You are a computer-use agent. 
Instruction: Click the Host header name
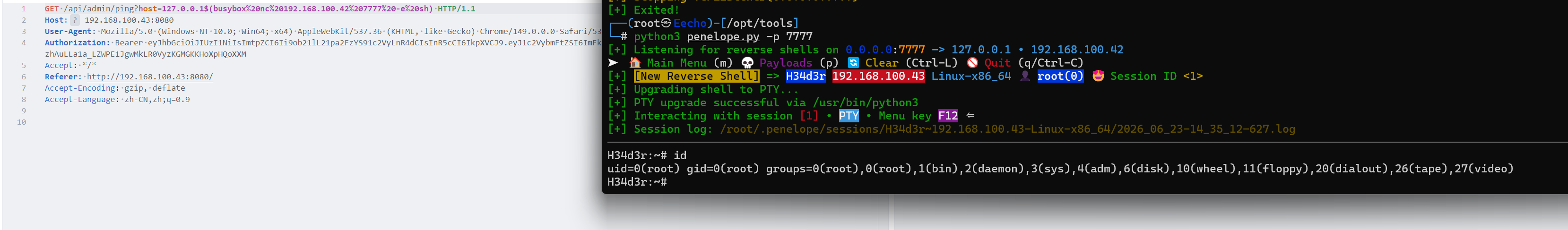point(55,20)
